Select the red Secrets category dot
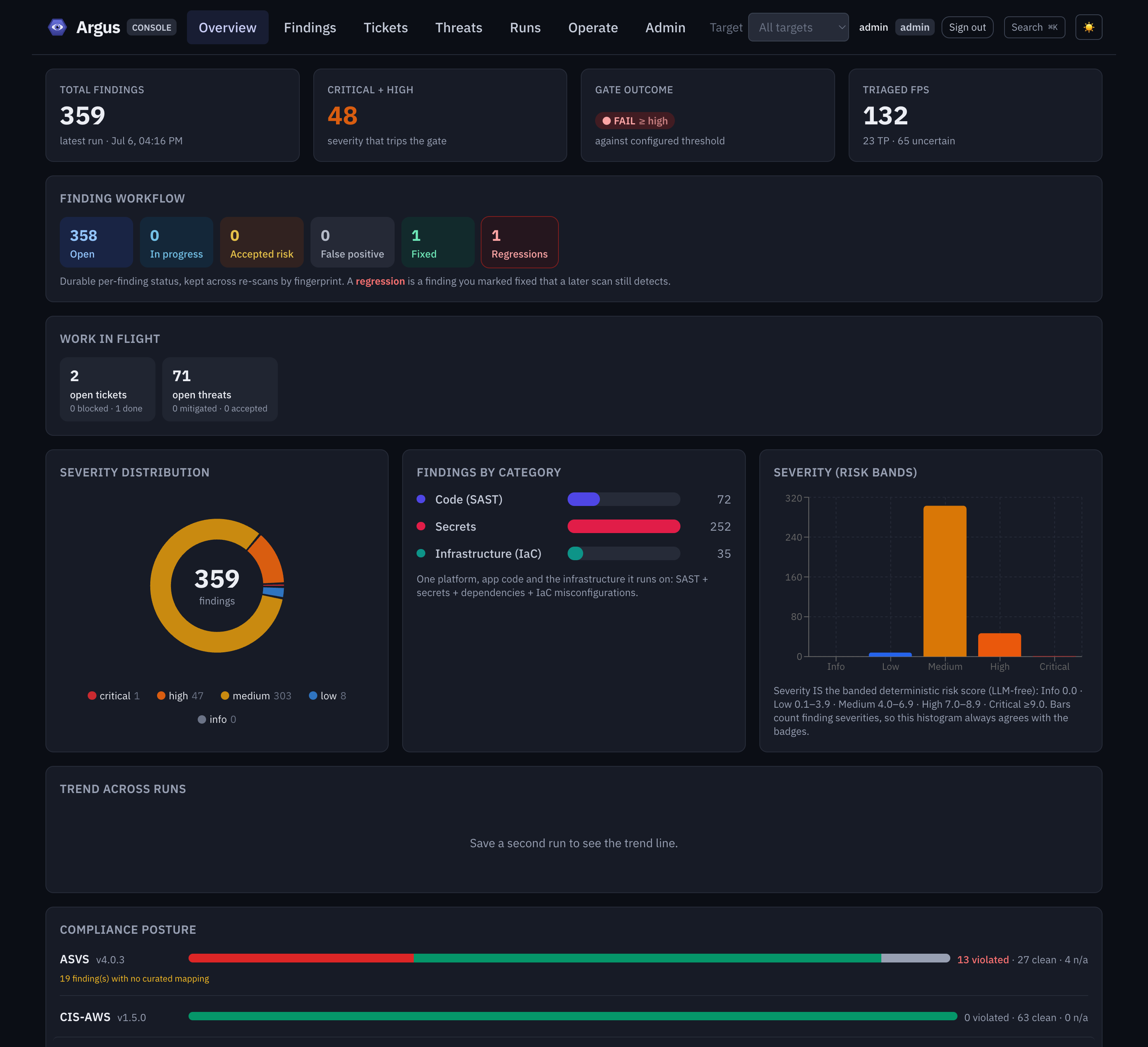Viewport: 1148px width, 1047px height. [x=421, y=526]
